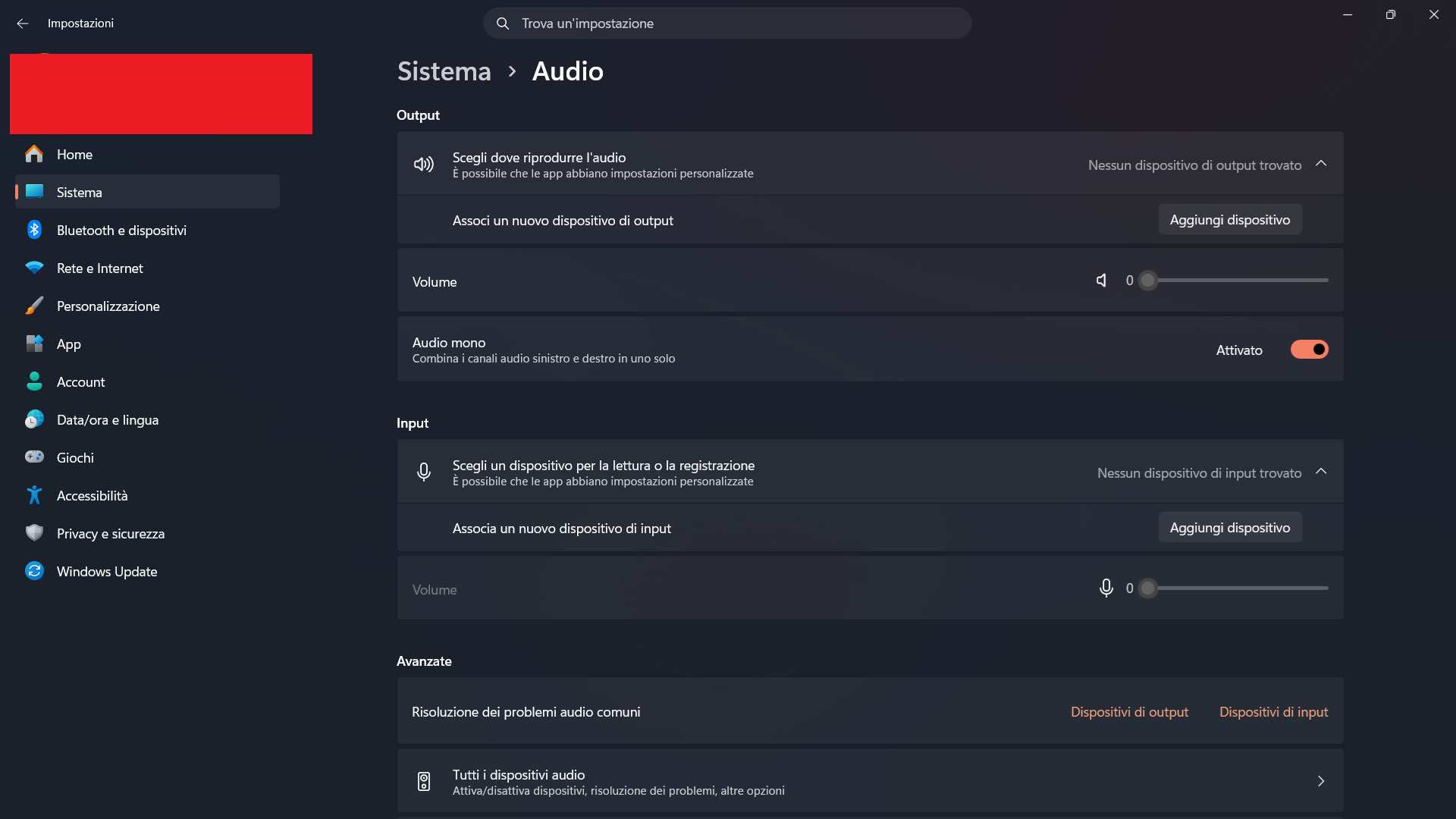
Task: Click the Privacy e sicurezza shield icon
Action: (x=34, y=532)
